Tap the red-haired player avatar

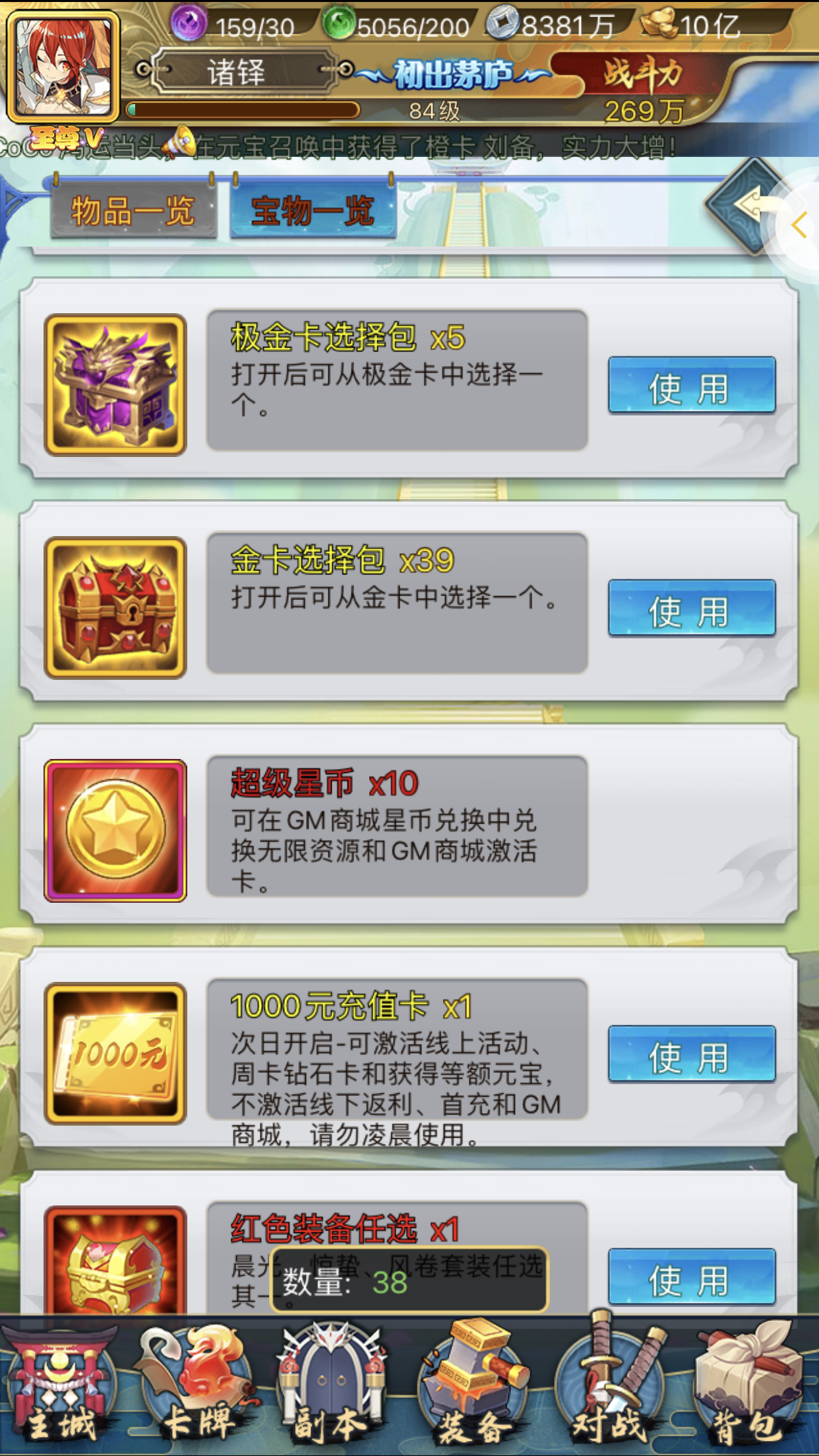(63, 67)
